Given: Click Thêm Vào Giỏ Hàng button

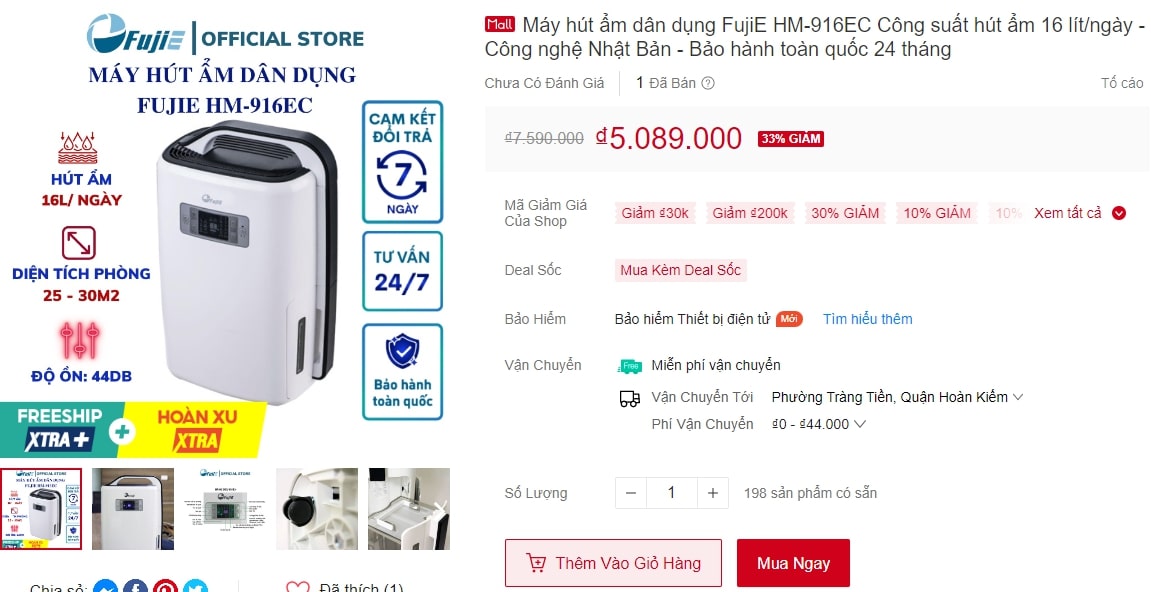Looking at the screenshot, I should [x=613, y=563].
